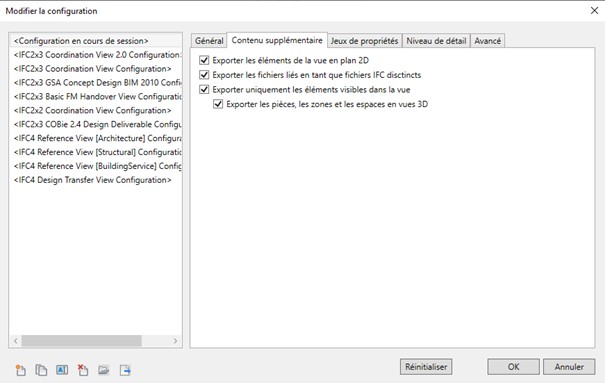Image resolution: width=605 pixels, height=383 pixels.
Task: Toggle Exporter les fichiers liés en tant que fichiers IFC
Action: [x=204, y=75]
